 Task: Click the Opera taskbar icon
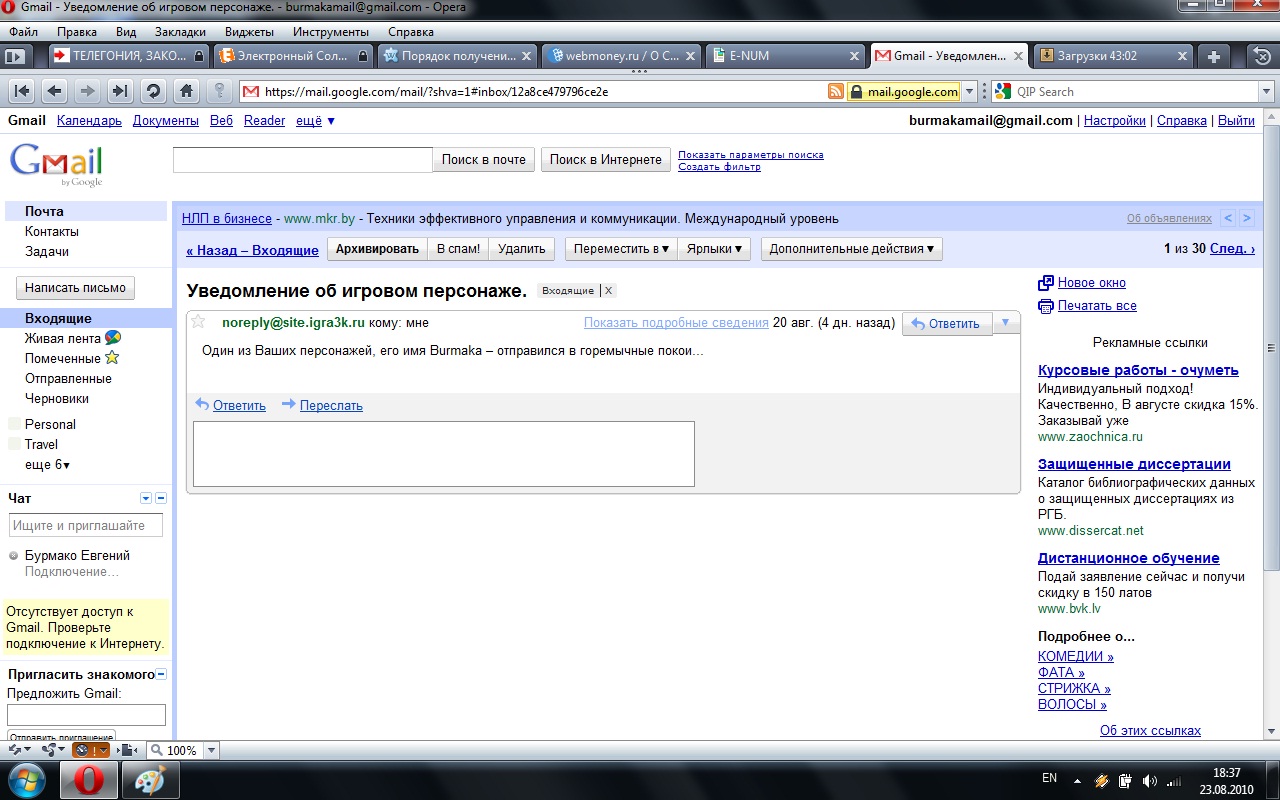(90, 780)
